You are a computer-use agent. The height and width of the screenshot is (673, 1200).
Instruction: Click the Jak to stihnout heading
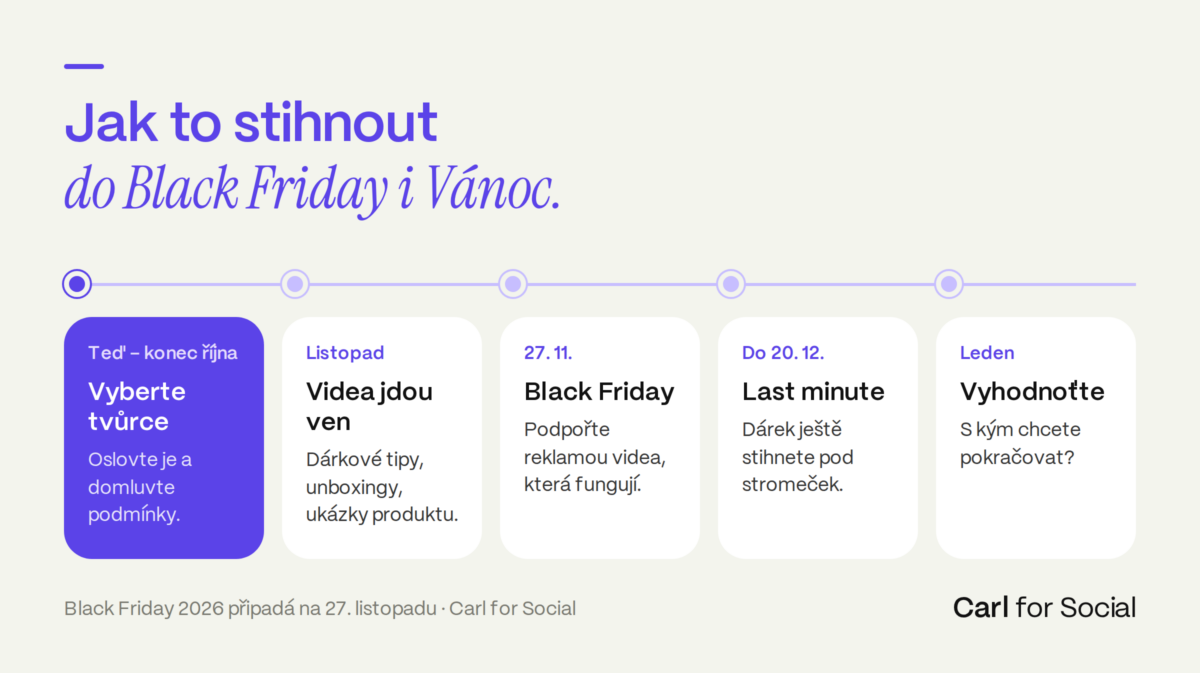coord(251,123)
